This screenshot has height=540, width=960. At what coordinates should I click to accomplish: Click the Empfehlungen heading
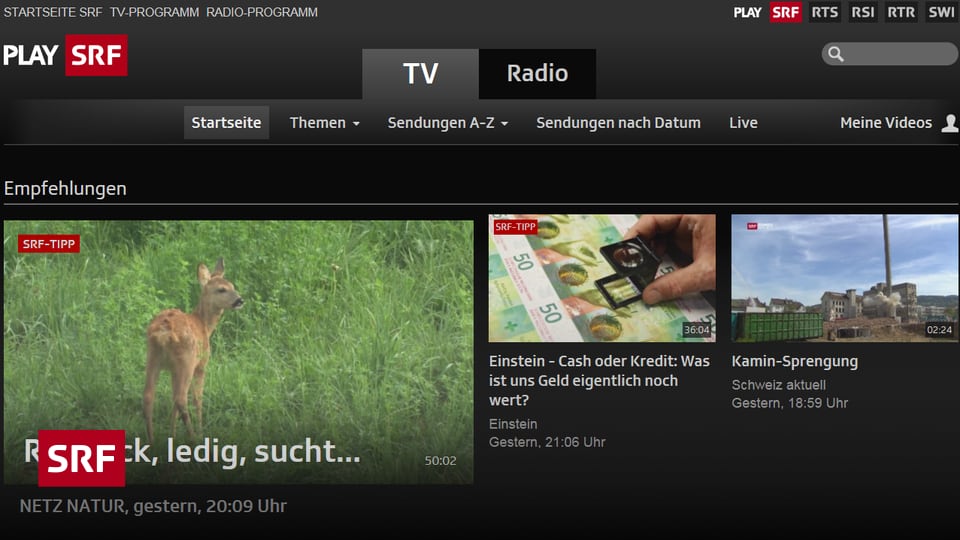tap(65, 189)
